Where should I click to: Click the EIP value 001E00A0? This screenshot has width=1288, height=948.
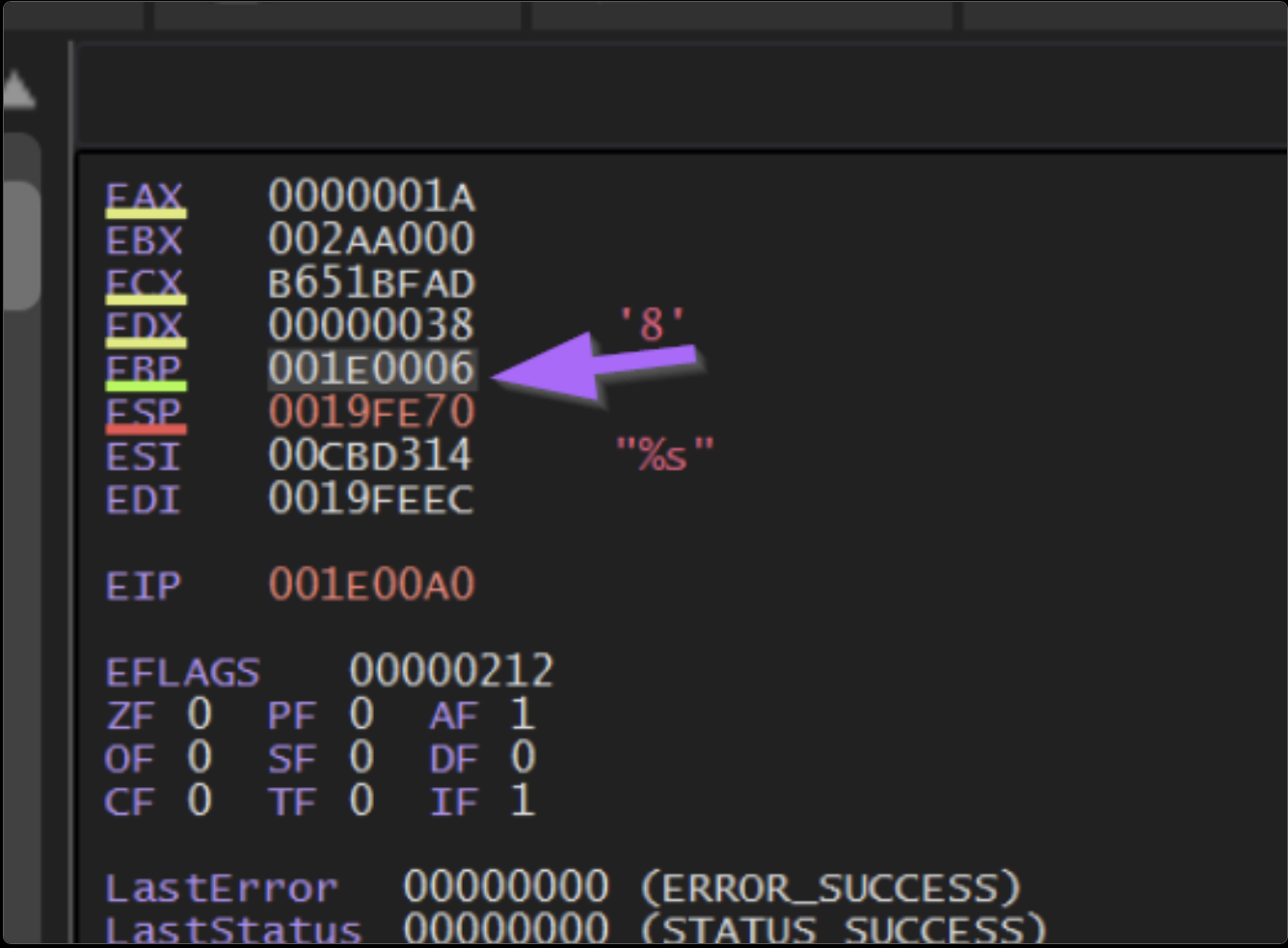click(x=371, y=584)
